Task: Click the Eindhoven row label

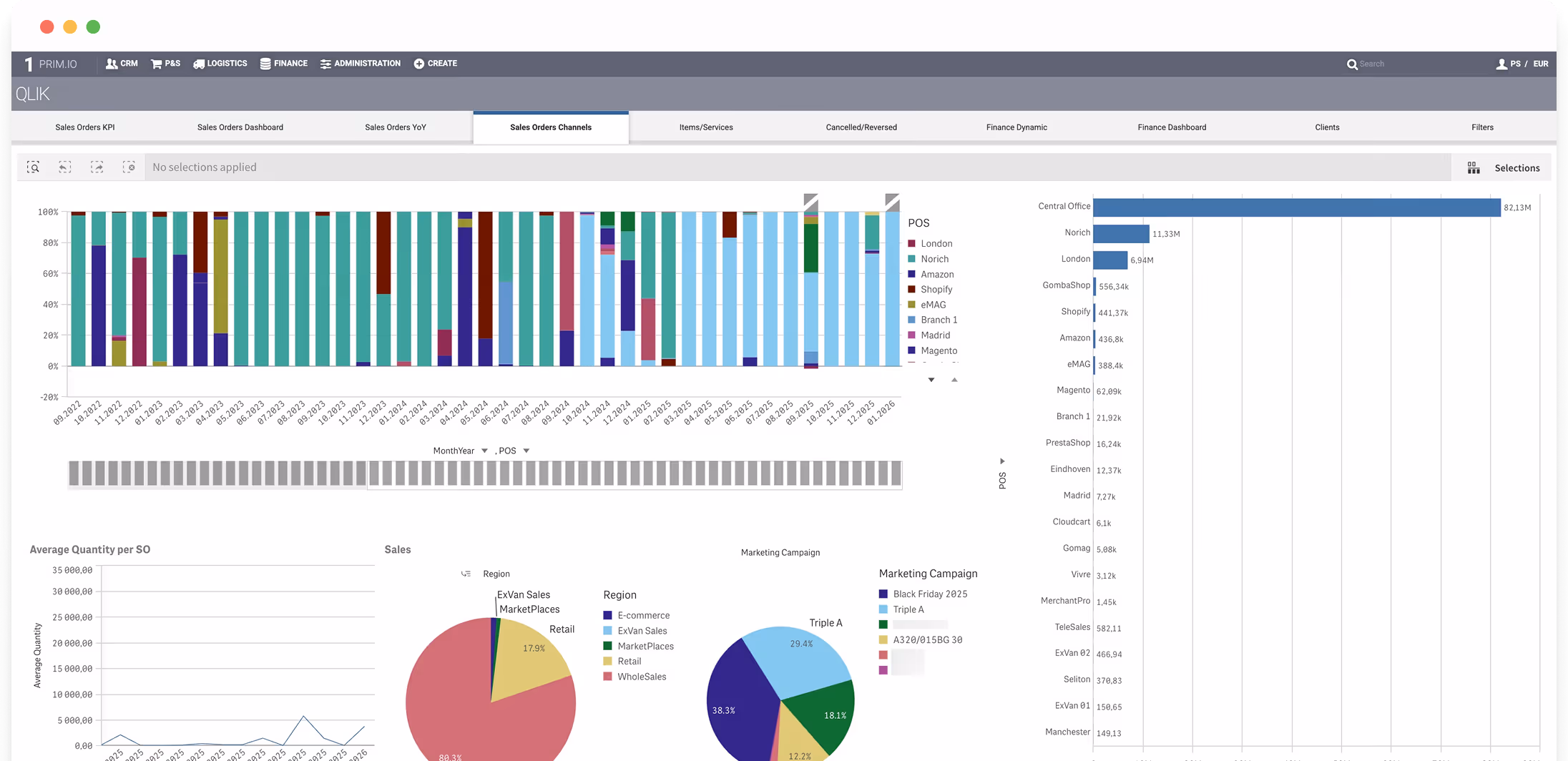Action: (1070, 469)
